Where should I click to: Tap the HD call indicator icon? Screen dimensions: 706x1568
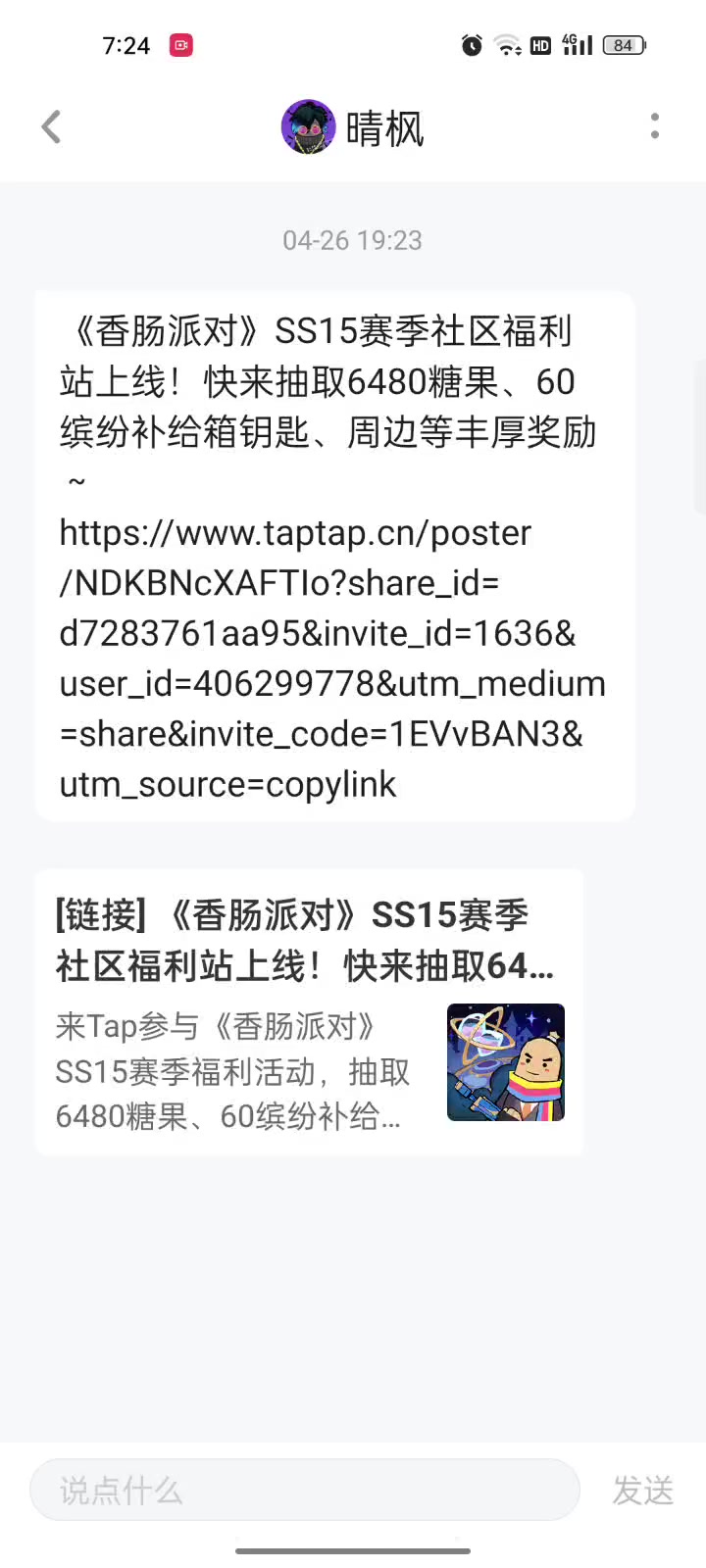540,45
